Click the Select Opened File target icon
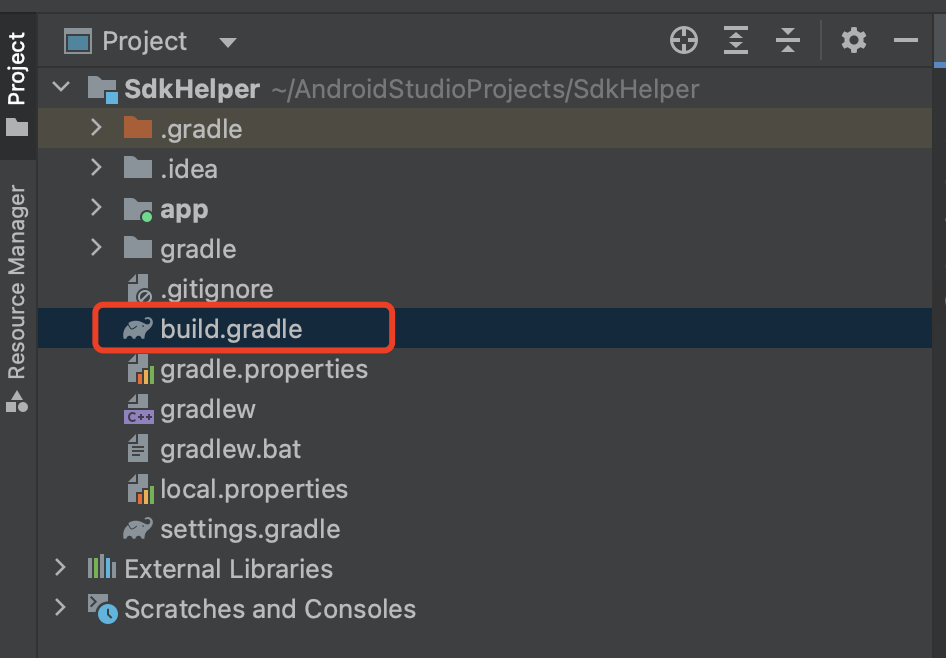Image resolution: width=946 pixels, height=658 pixels. tap(684, 41)
